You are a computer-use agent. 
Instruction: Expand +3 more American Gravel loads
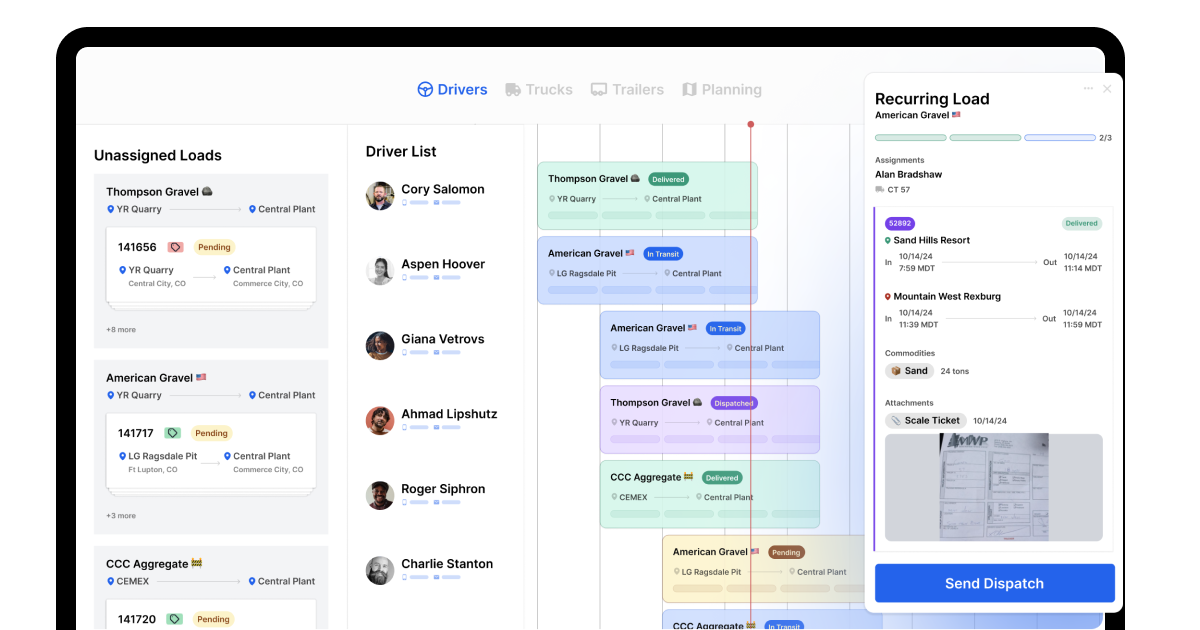pyautogui.click(x=121, y=516)
